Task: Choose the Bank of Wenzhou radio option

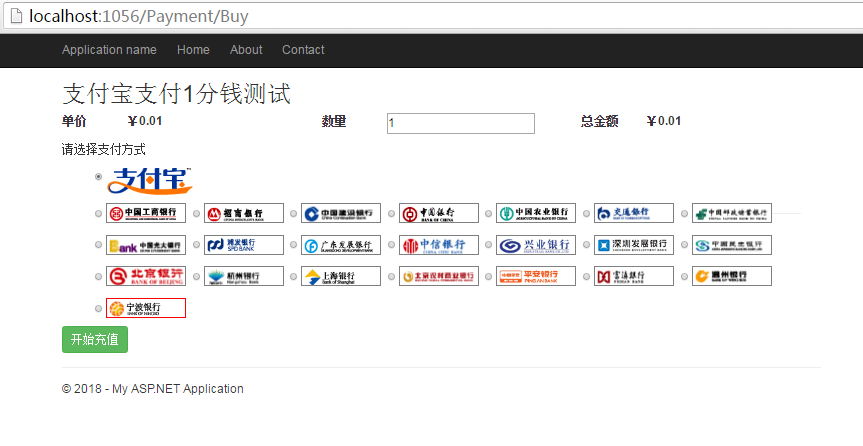Action: 684,276
